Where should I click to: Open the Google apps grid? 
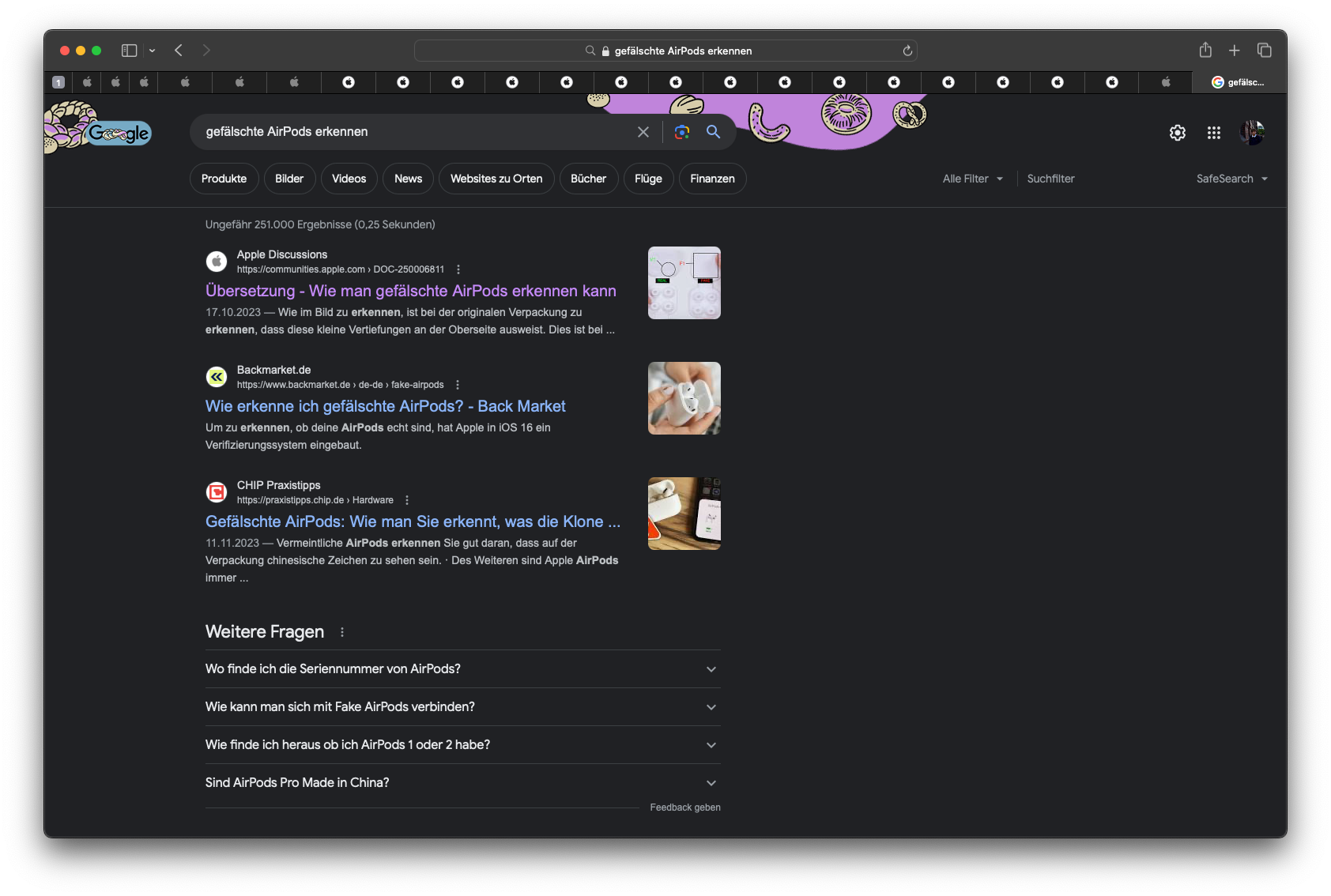tap(1214, 133)
